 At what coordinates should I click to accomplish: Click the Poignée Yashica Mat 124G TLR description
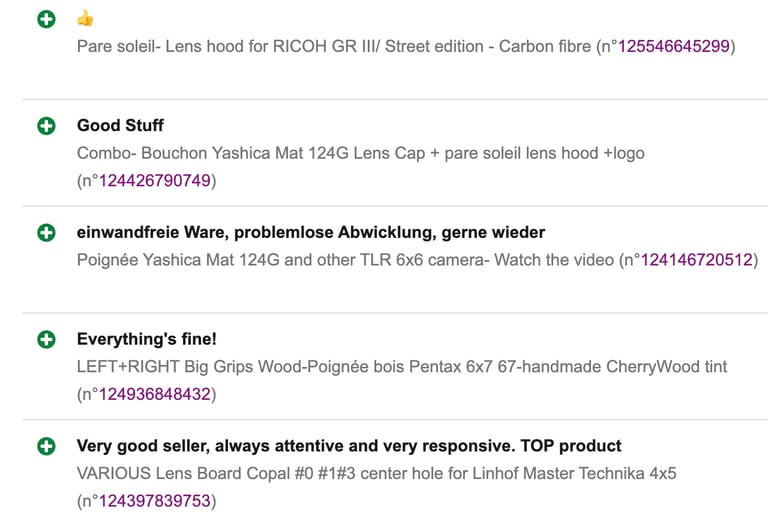coord(347,261)
